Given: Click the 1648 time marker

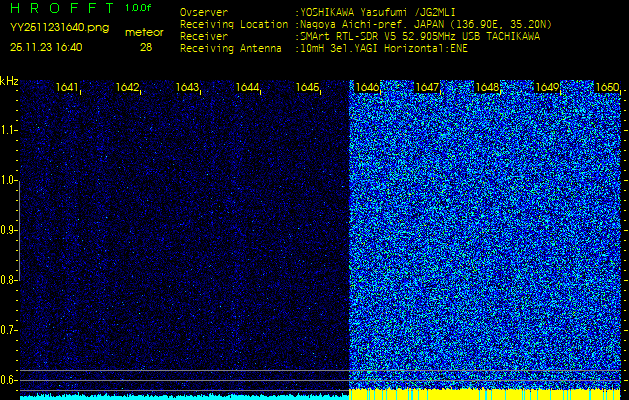Looking at the screenshot, I should coord(487,87).
